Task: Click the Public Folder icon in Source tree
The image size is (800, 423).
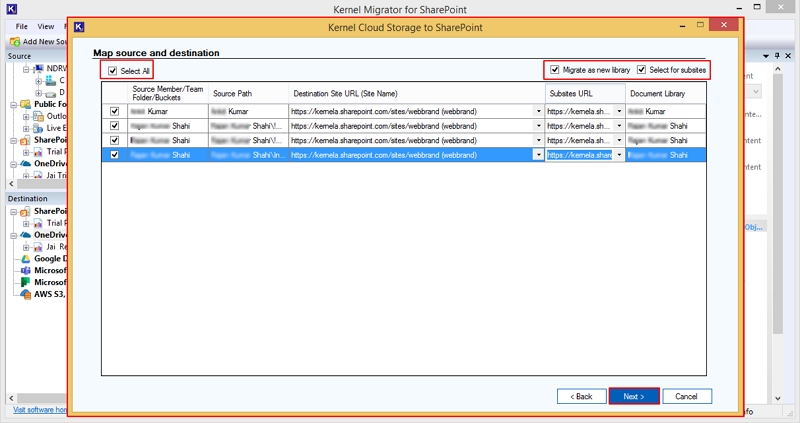Action: tap(26, 105)
